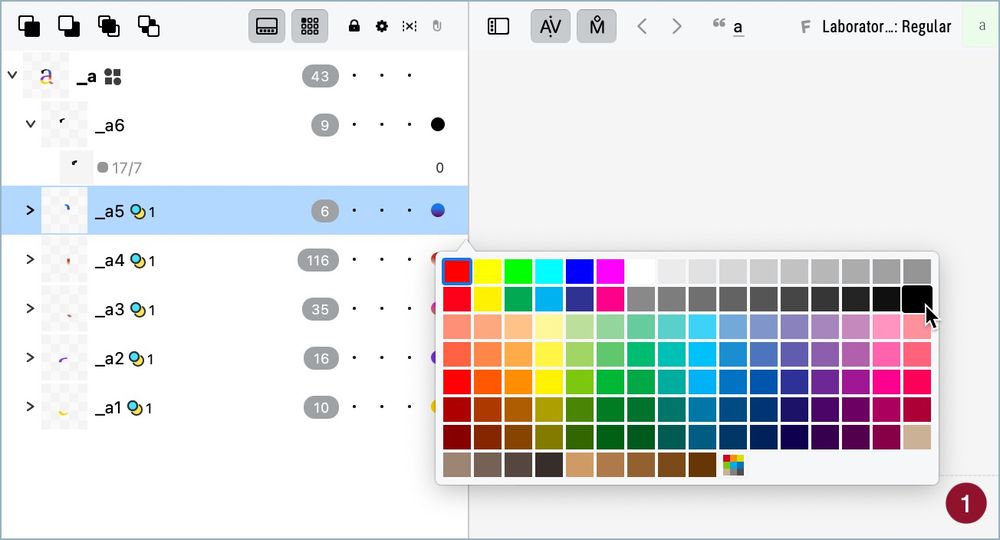Expand the _a2 row chevron
Screen dimensions: 1000x540
(x=30, y=358)
